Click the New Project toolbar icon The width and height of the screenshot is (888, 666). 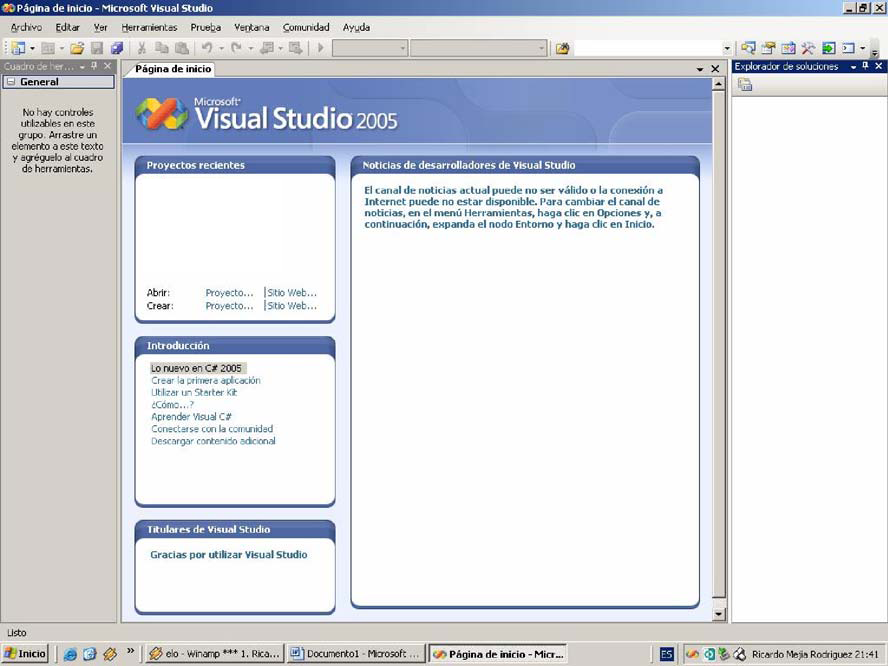[x=18, y=49]
